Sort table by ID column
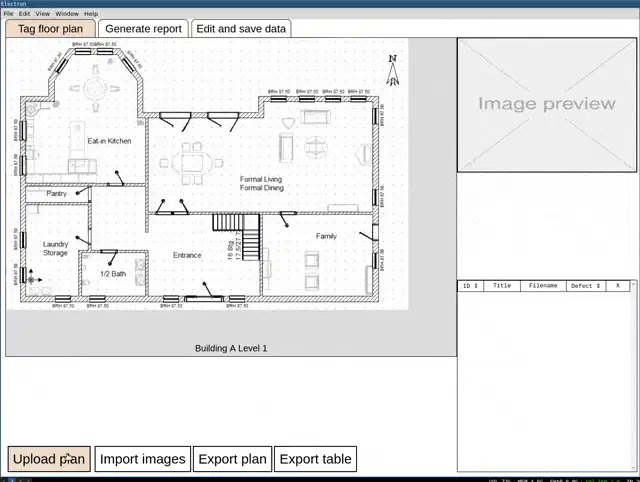 [469, 286]
